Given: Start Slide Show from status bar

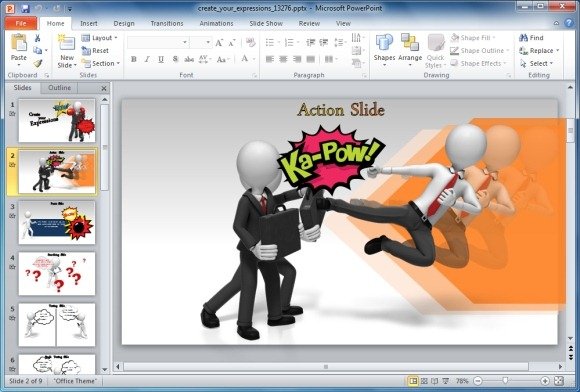Looking at the screenshot, I should point(446,381).
